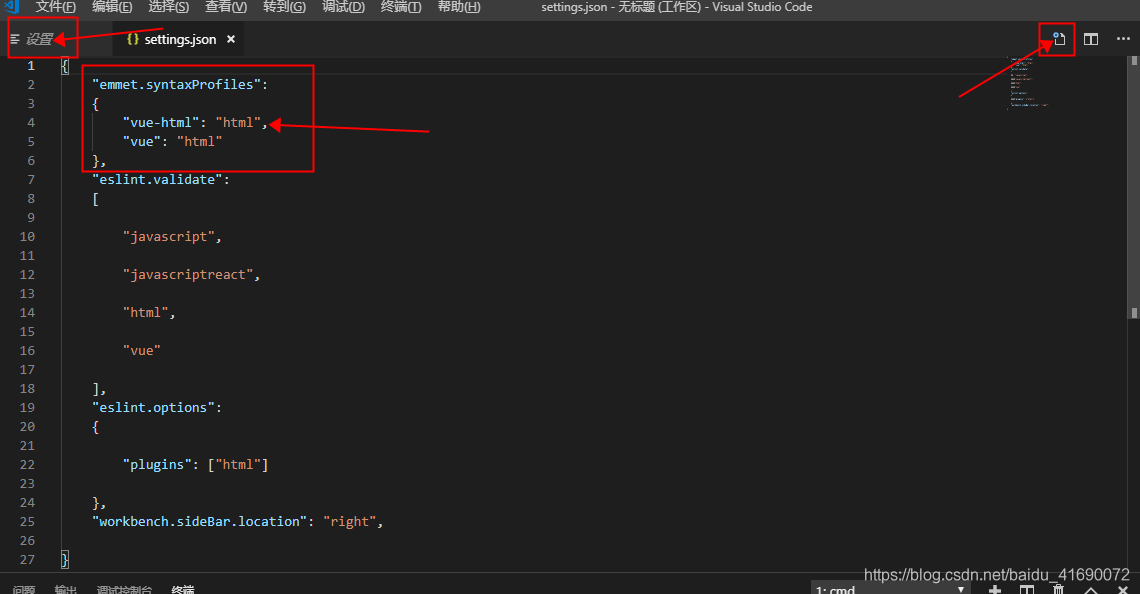Click the "eslint.options" key
The height and width of the screenshot is (594, 1140).
[153, 407]
